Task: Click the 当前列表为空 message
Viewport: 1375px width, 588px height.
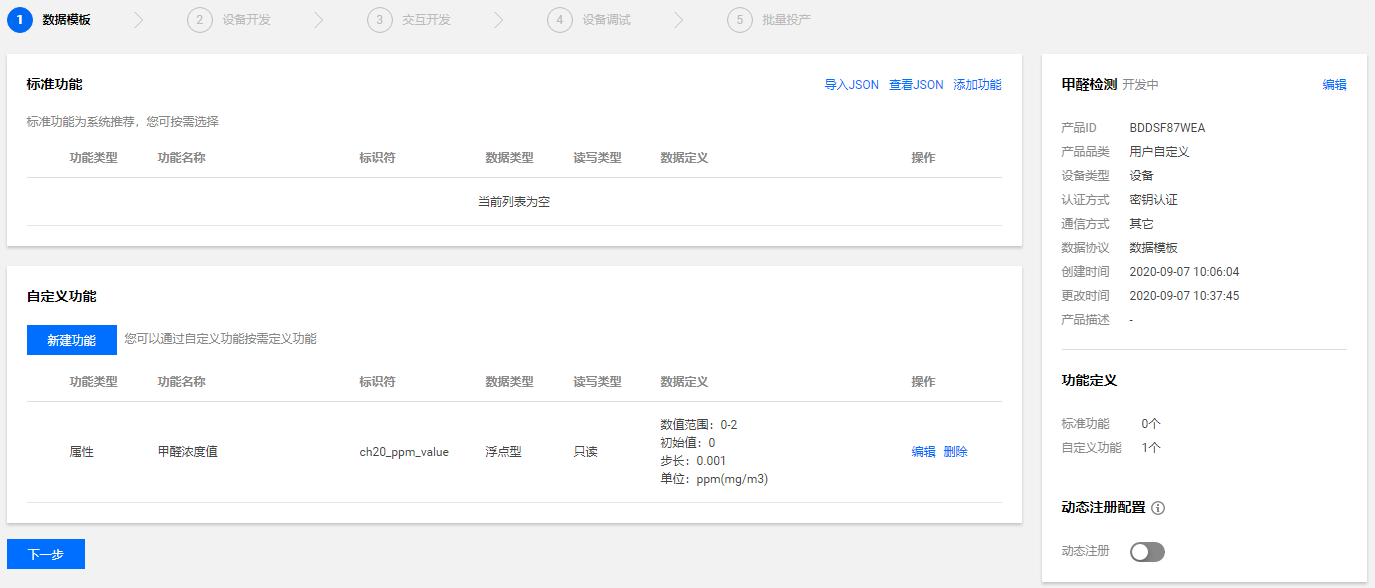Action: click(514, 202)
